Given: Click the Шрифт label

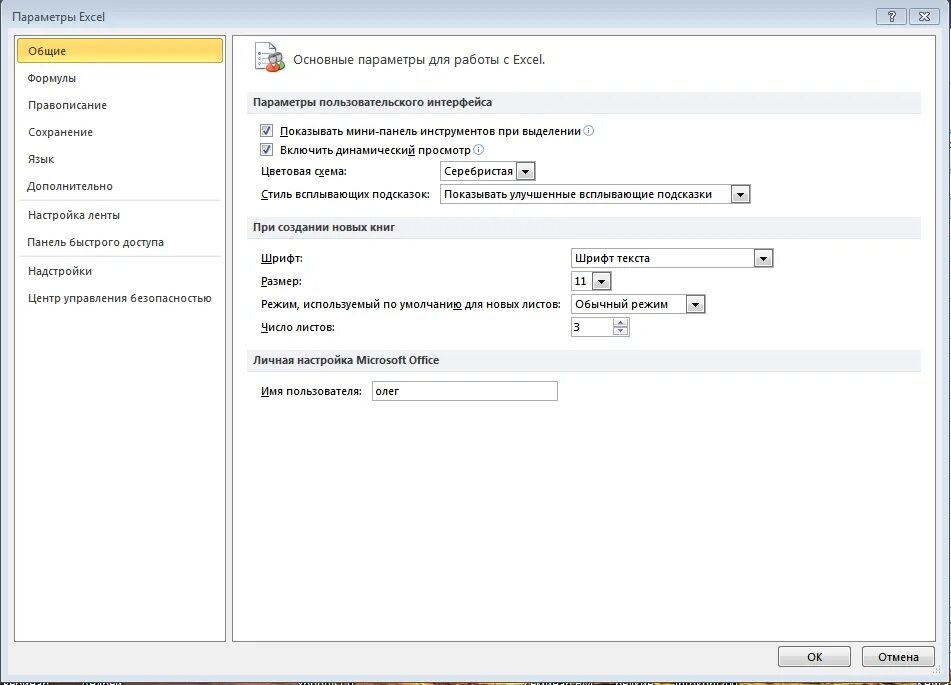Looking at the screenshot, I should 281,258.
